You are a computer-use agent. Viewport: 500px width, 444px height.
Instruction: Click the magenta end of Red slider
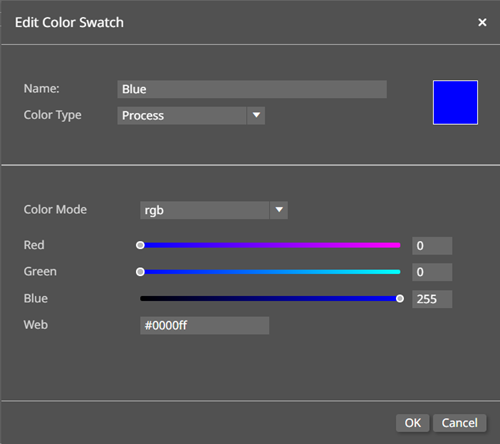[x=395, y=245]
